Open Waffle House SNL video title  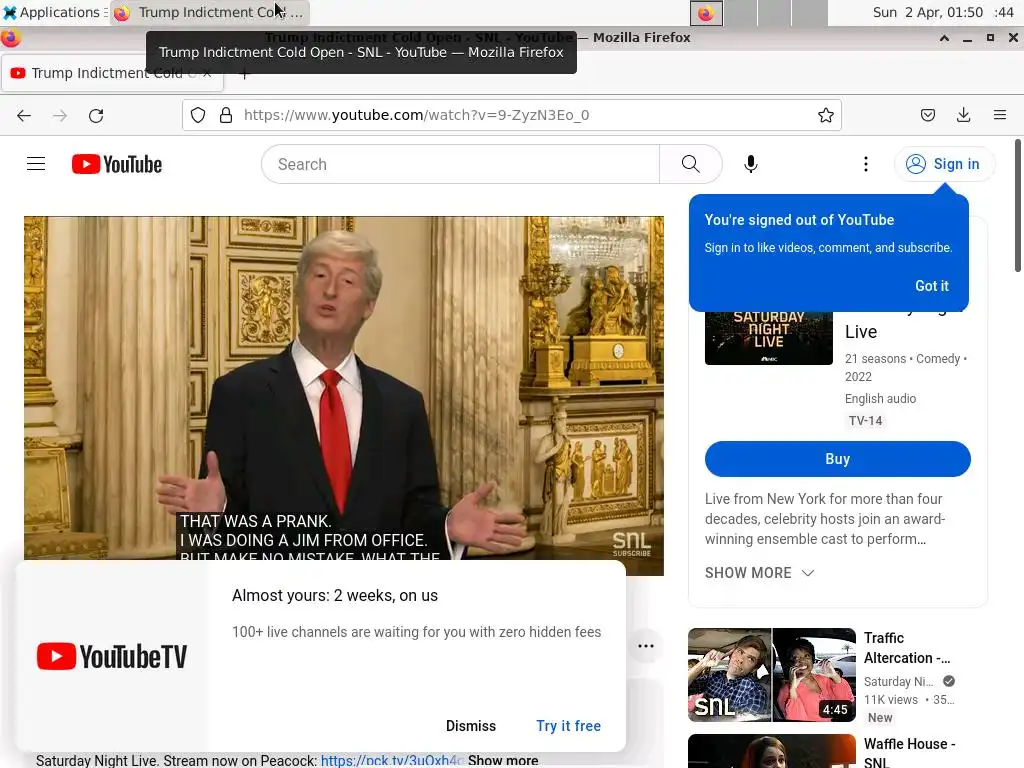pos(909,752)
